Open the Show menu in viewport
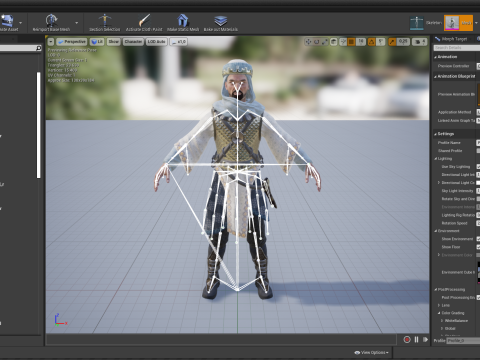The height and width of the screenshot is (360, 480). [114, 42]
